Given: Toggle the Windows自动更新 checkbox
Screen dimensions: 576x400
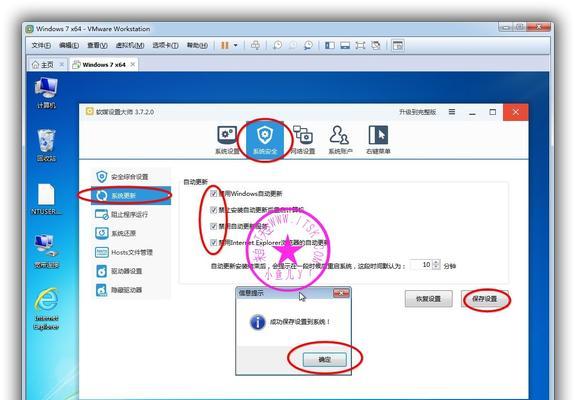Looking at the screenshot, I should coord(214,194).
